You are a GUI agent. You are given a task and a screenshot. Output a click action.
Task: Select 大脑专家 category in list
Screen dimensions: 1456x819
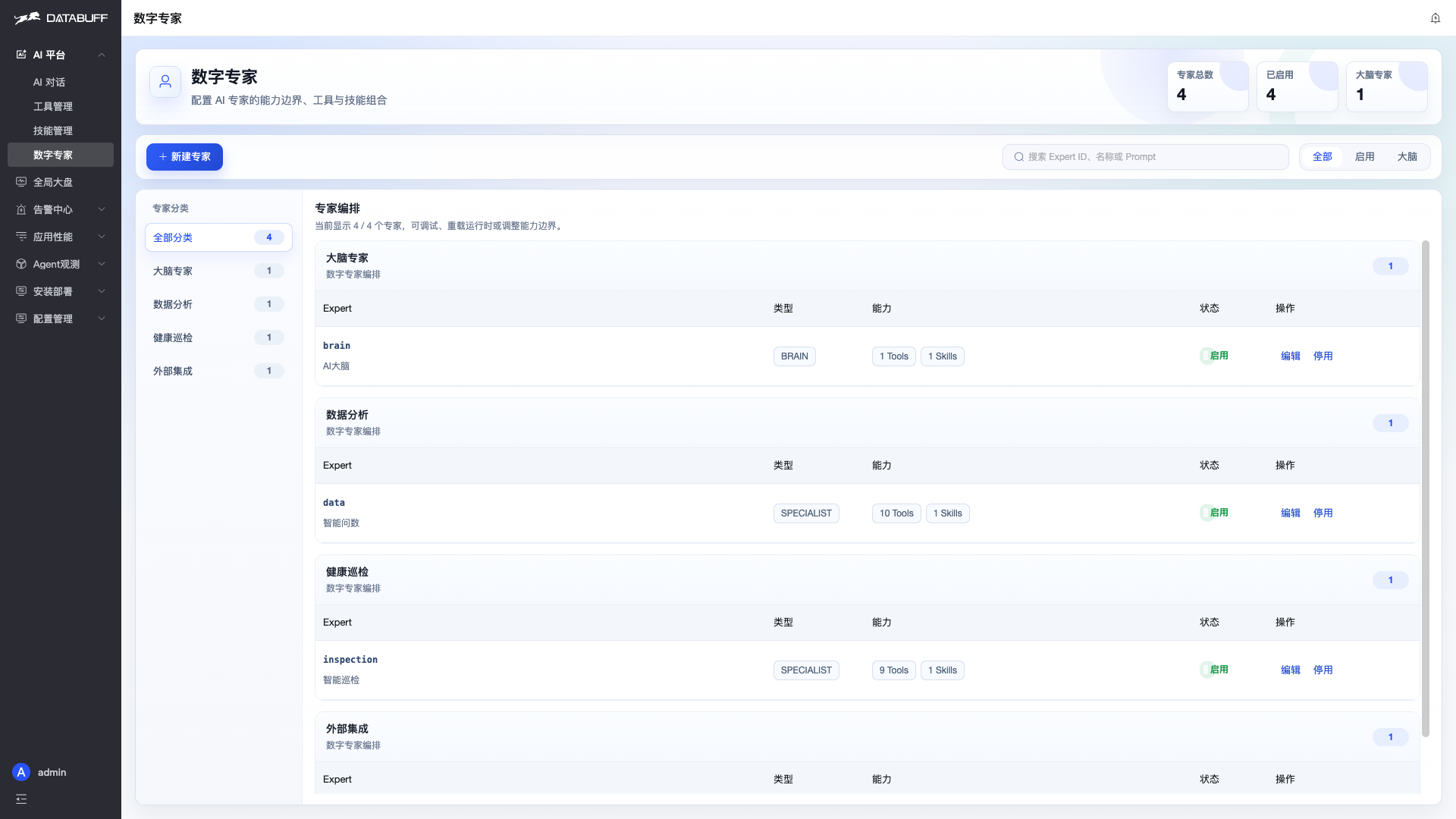pyautogui.click(x=218, y=271)
